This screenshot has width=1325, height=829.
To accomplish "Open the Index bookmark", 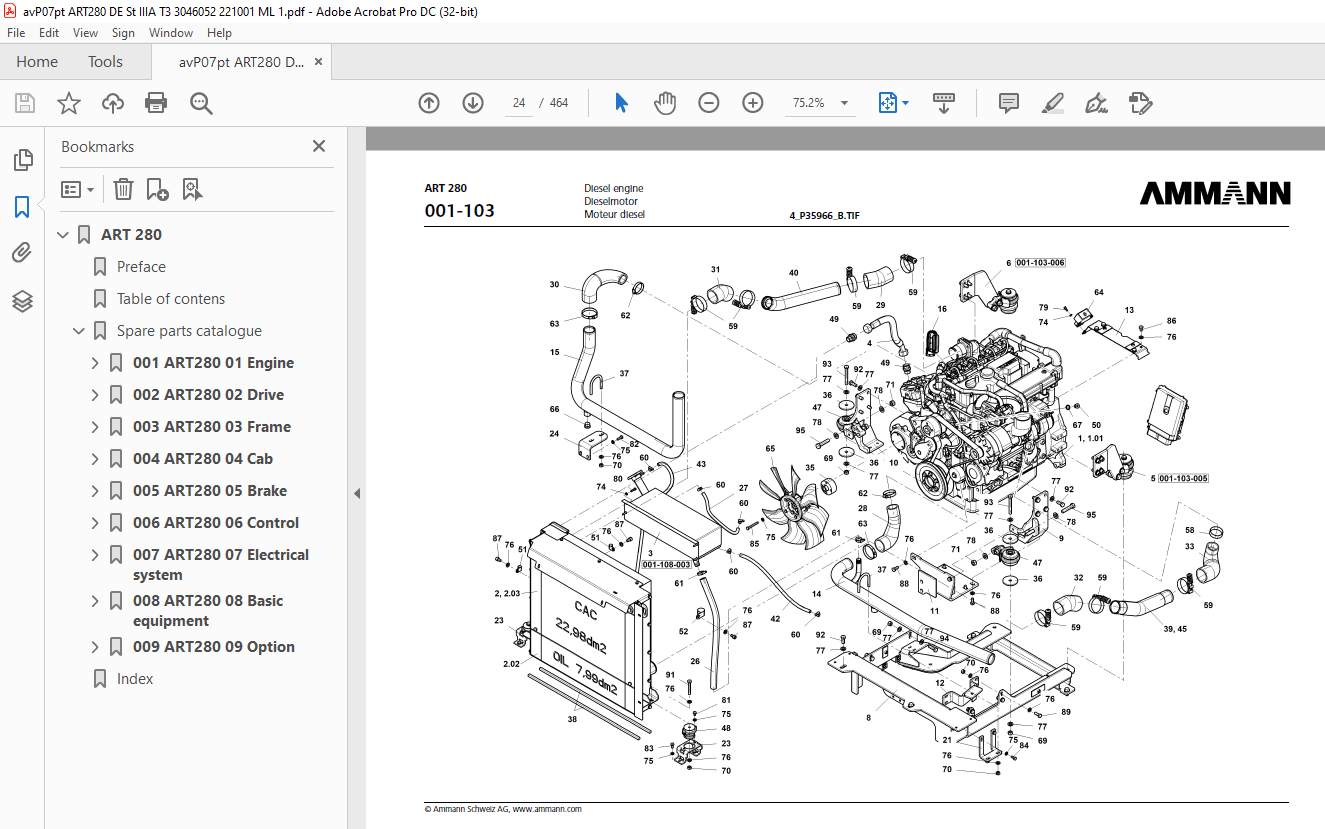I will [x=135, y=679].
